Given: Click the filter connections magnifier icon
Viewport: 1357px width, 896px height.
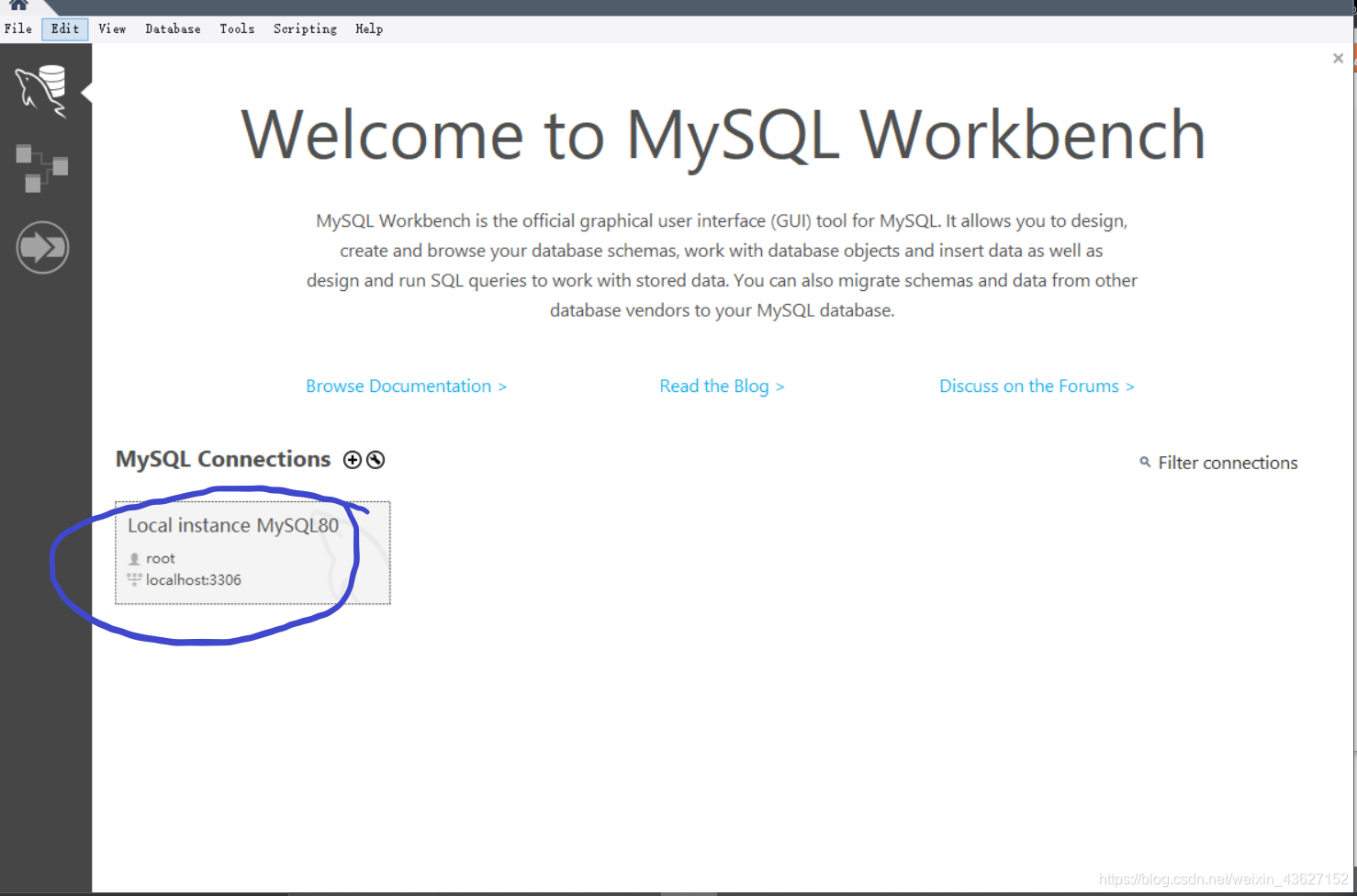Looking at the screenshot, I should pos(1145,462).
